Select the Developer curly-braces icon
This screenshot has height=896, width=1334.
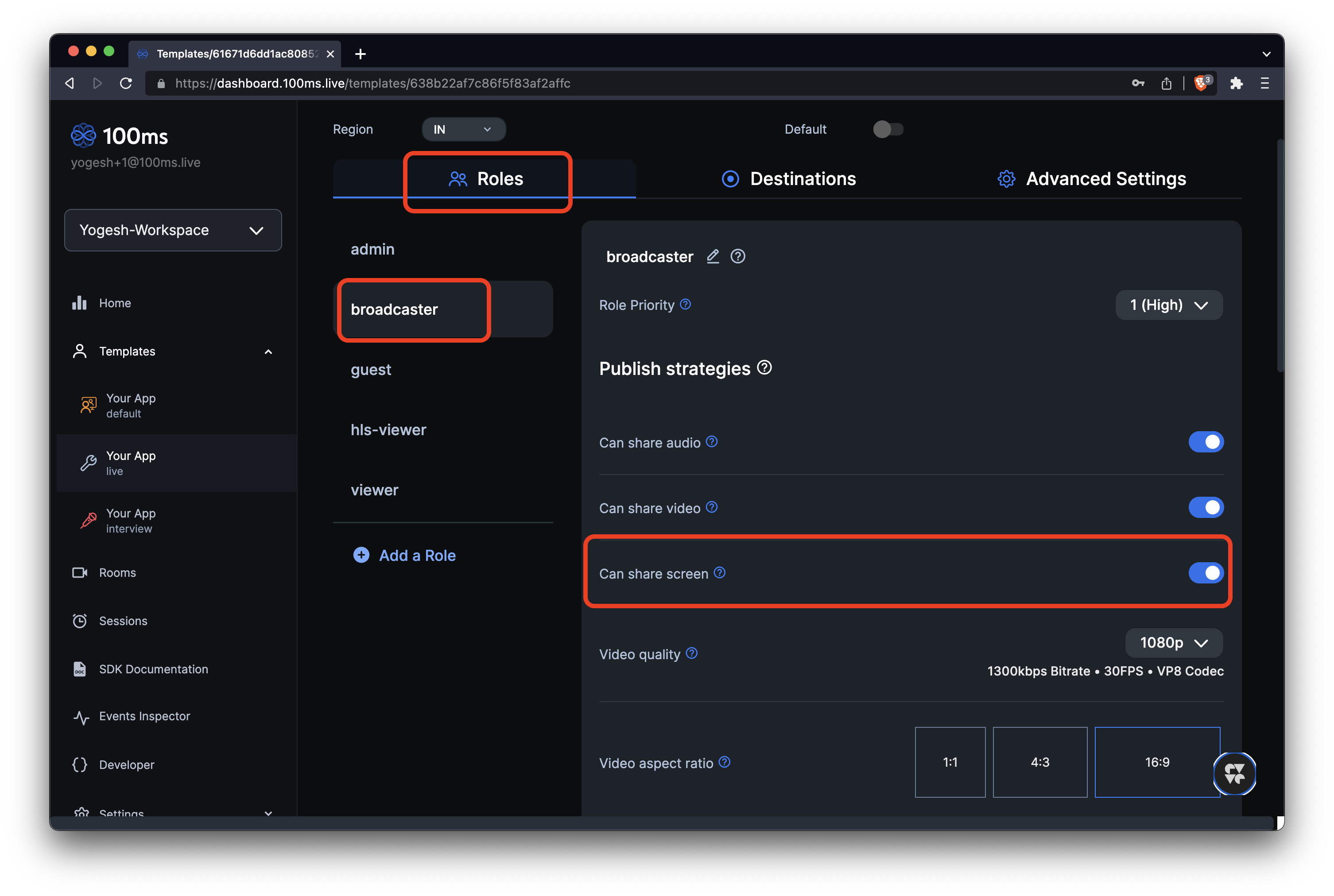point(80,765)
